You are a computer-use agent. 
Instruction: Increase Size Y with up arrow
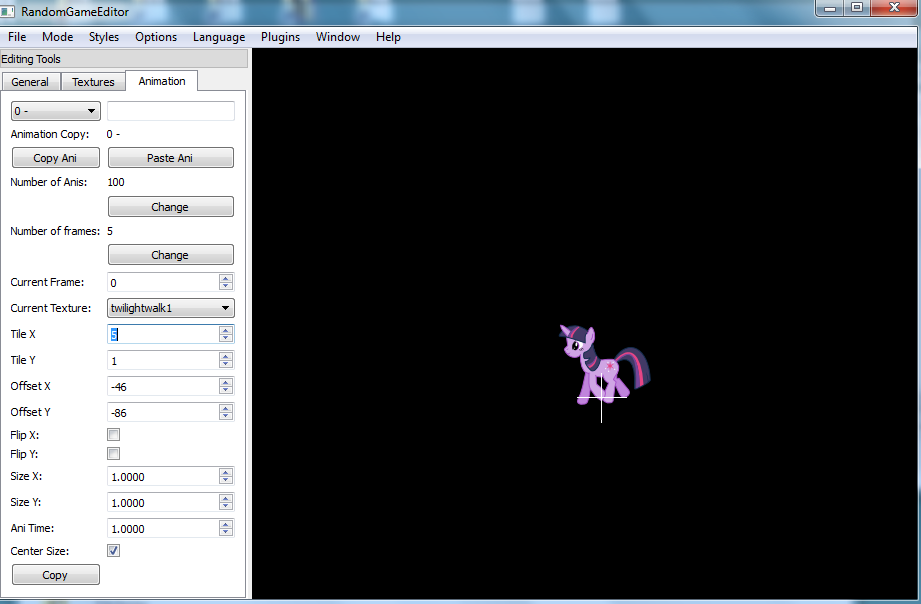[x=226, y=498]
